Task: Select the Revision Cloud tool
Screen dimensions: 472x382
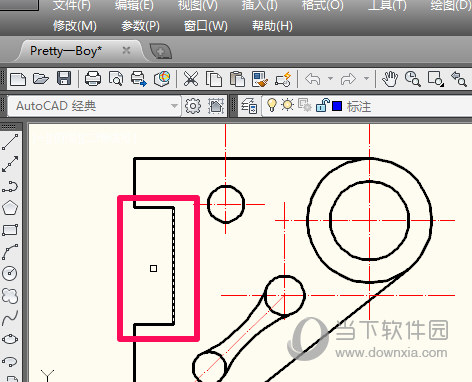Action: coord(10,296)
